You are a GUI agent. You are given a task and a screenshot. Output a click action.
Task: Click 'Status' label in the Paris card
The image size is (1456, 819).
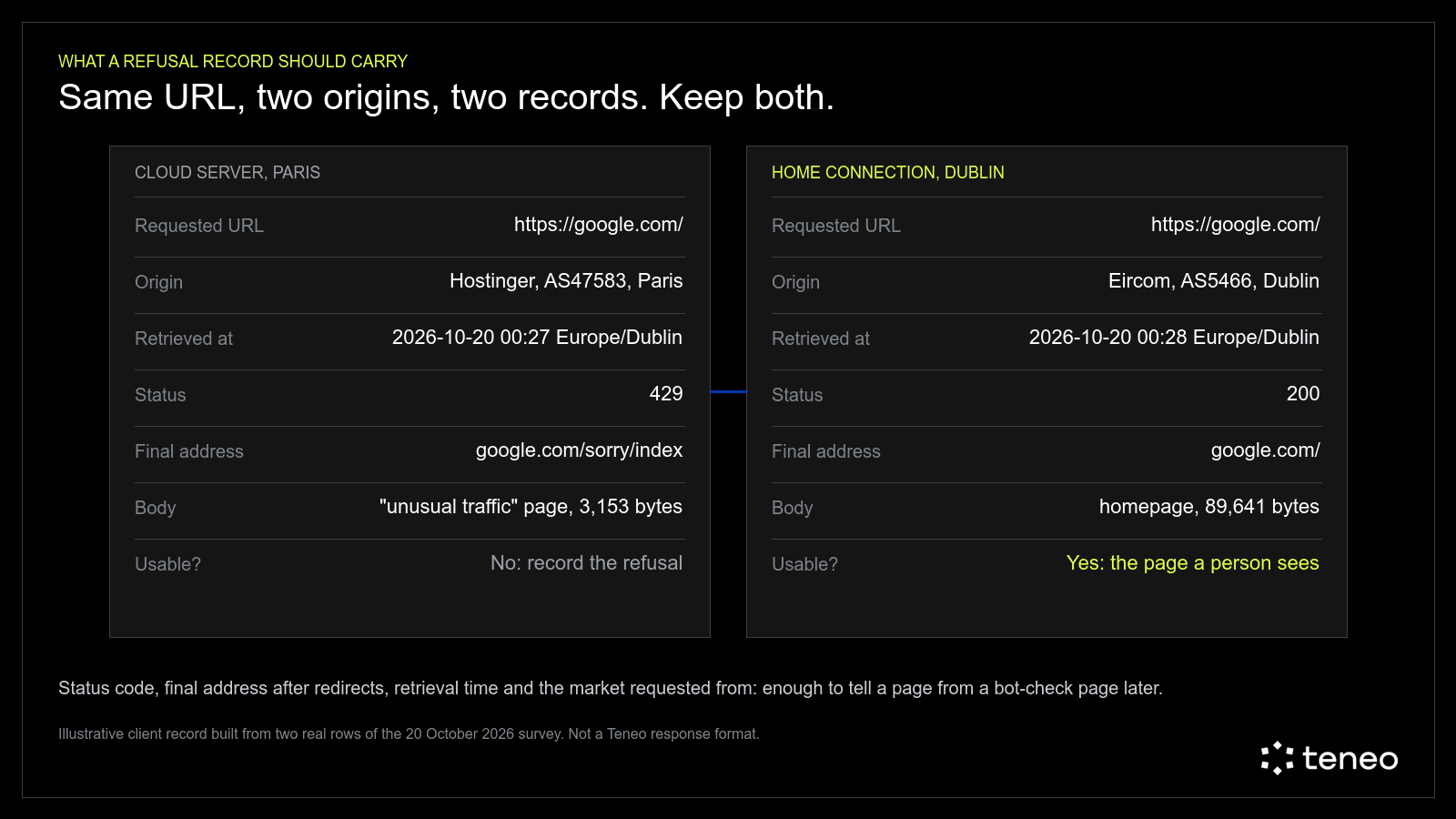(x=160, y=395)
